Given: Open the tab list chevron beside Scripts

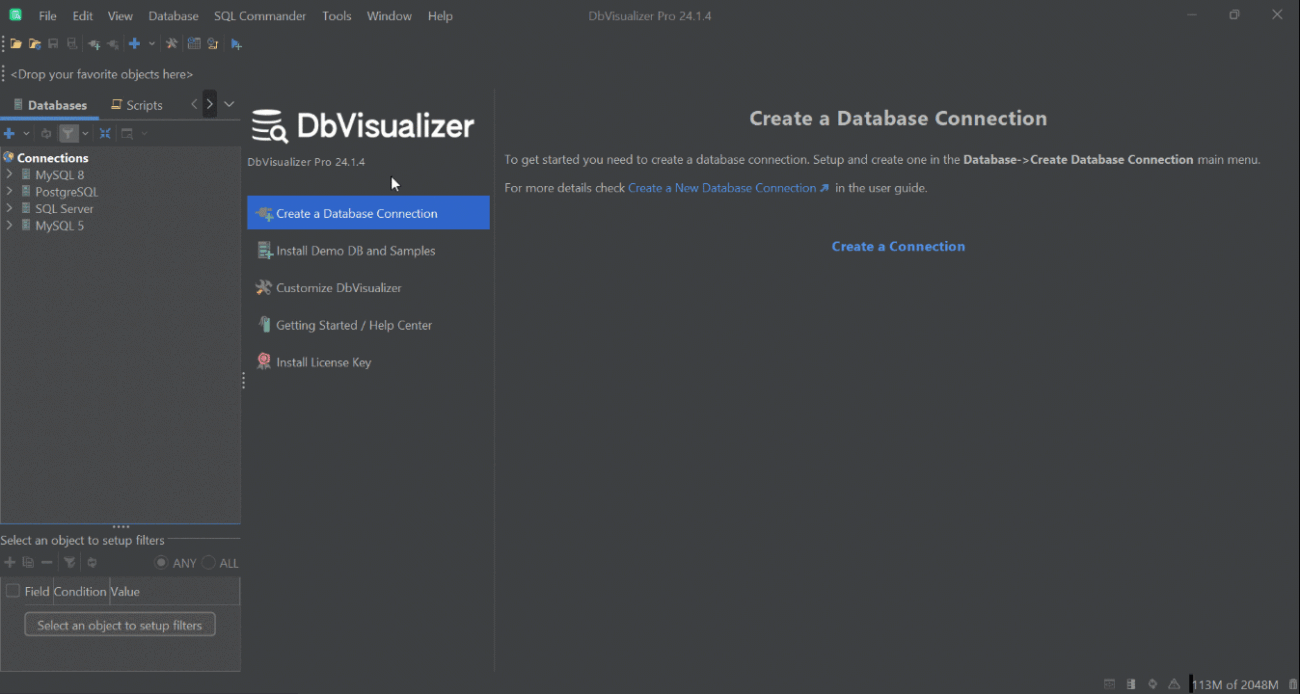Looking at the screenshot, I should [x=229, y=104].
